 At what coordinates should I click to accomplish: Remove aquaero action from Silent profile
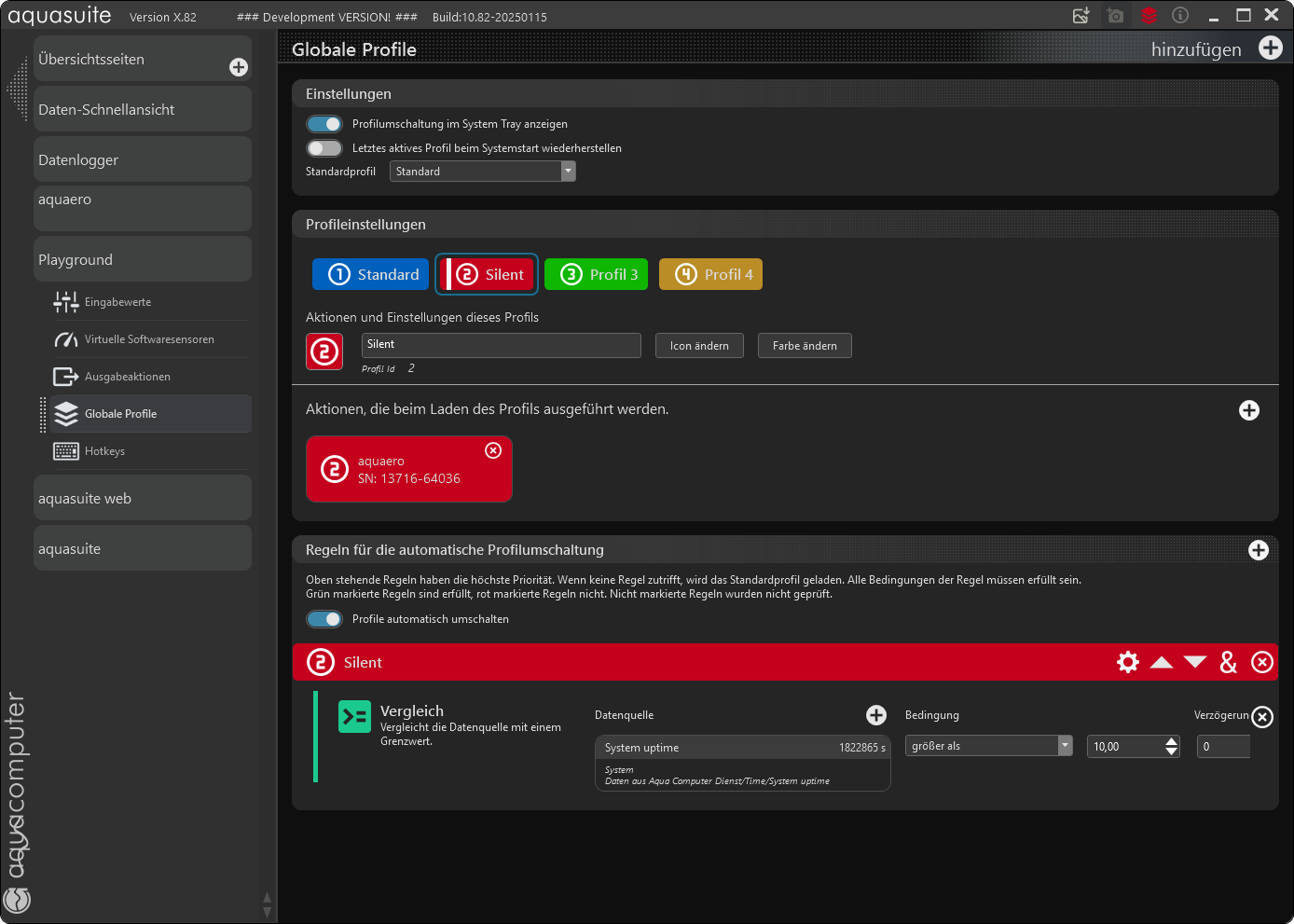click(x=493, y=450)
